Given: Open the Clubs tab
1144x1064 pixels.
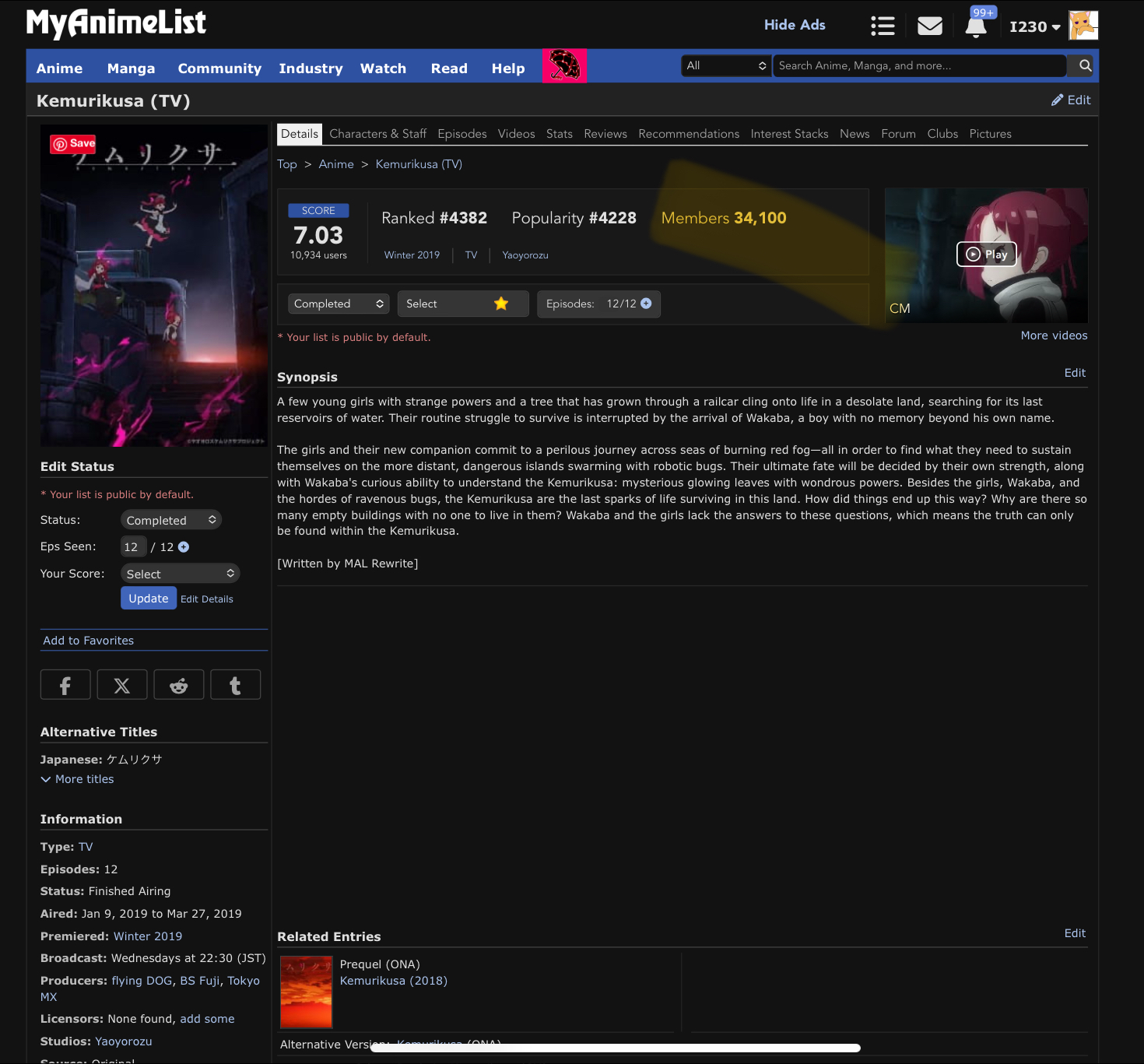Looking at the screenshot, I should [x=942, y=134].
